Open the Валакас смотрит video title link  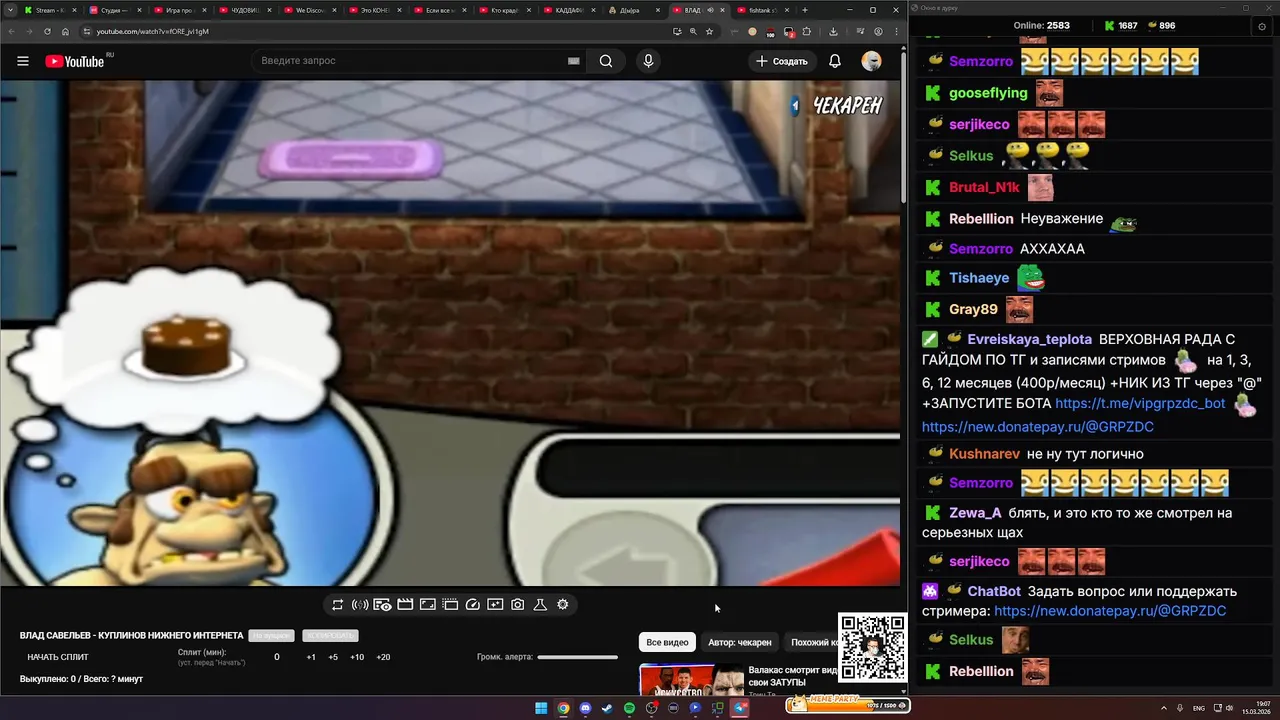(x=792, y=676)
